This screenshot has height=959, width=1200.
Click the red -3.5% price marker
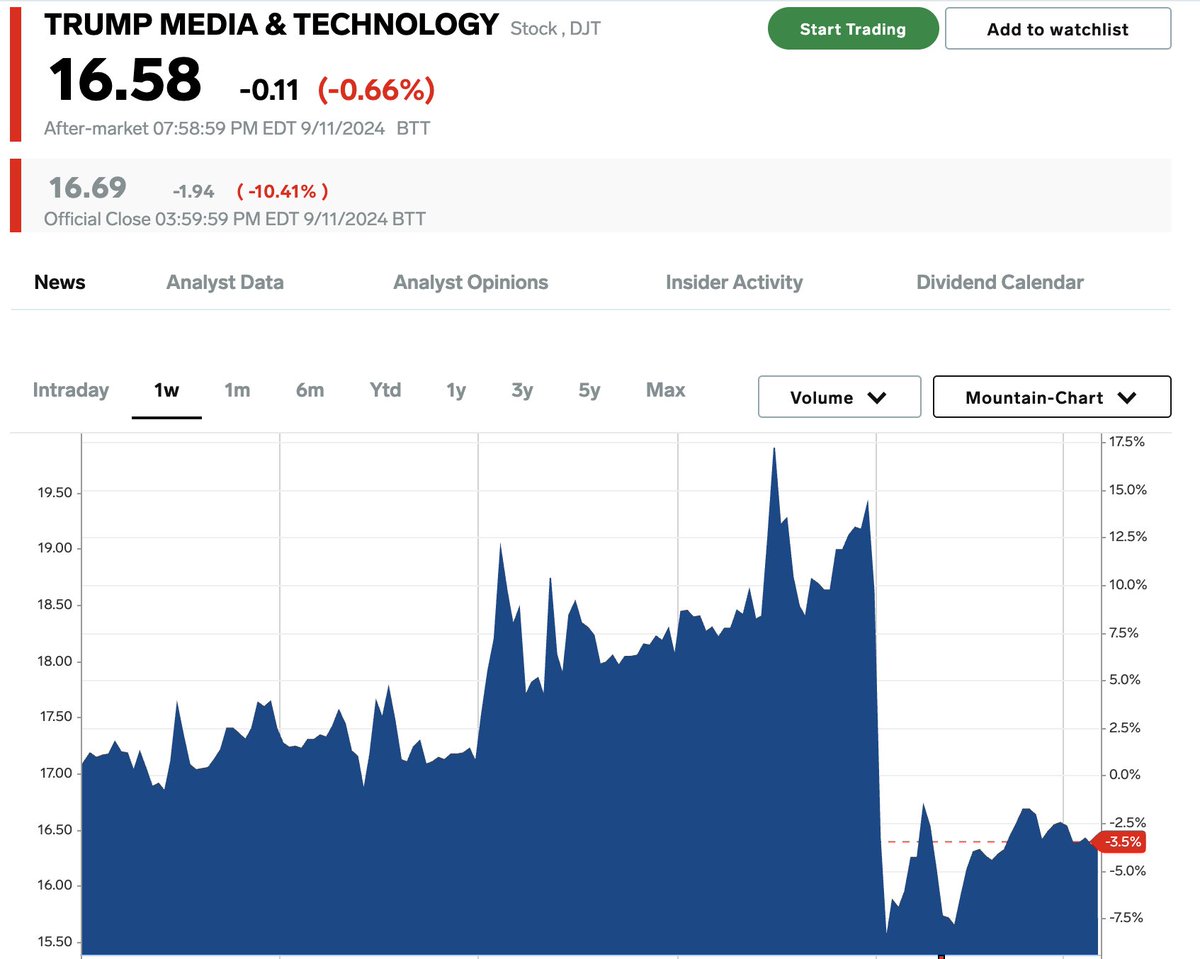point(1118,842)
